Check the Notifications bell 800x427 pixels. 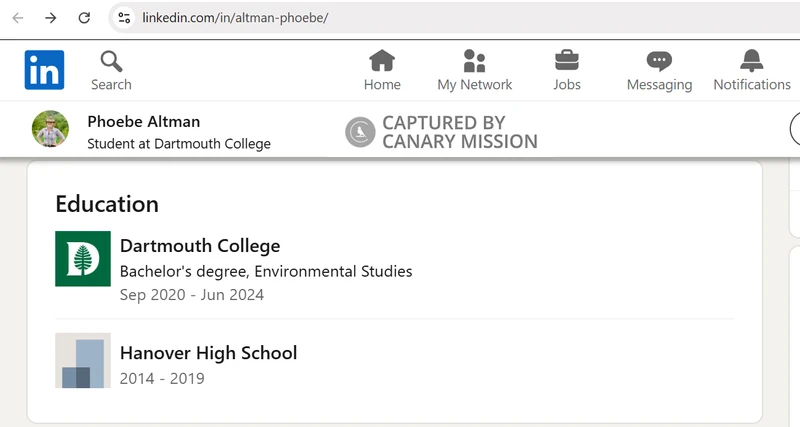point(751,61)
